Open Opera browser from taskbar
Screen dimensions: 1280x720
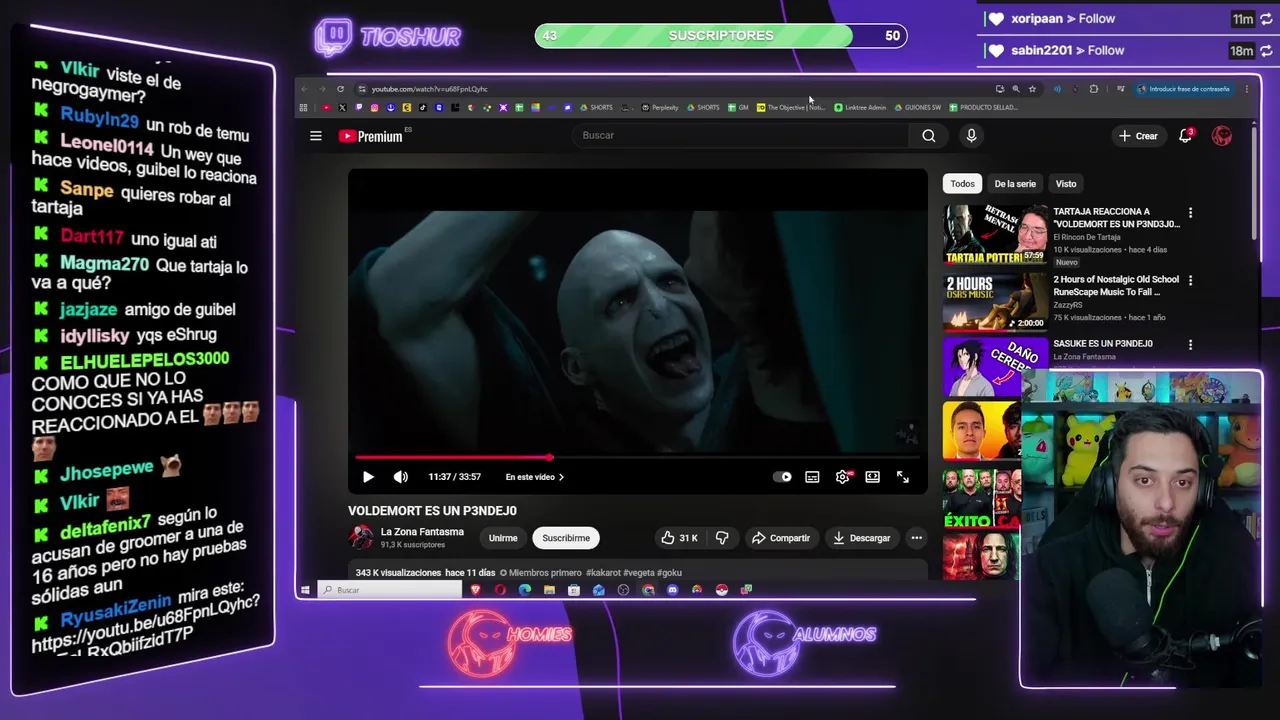(500, 590)
